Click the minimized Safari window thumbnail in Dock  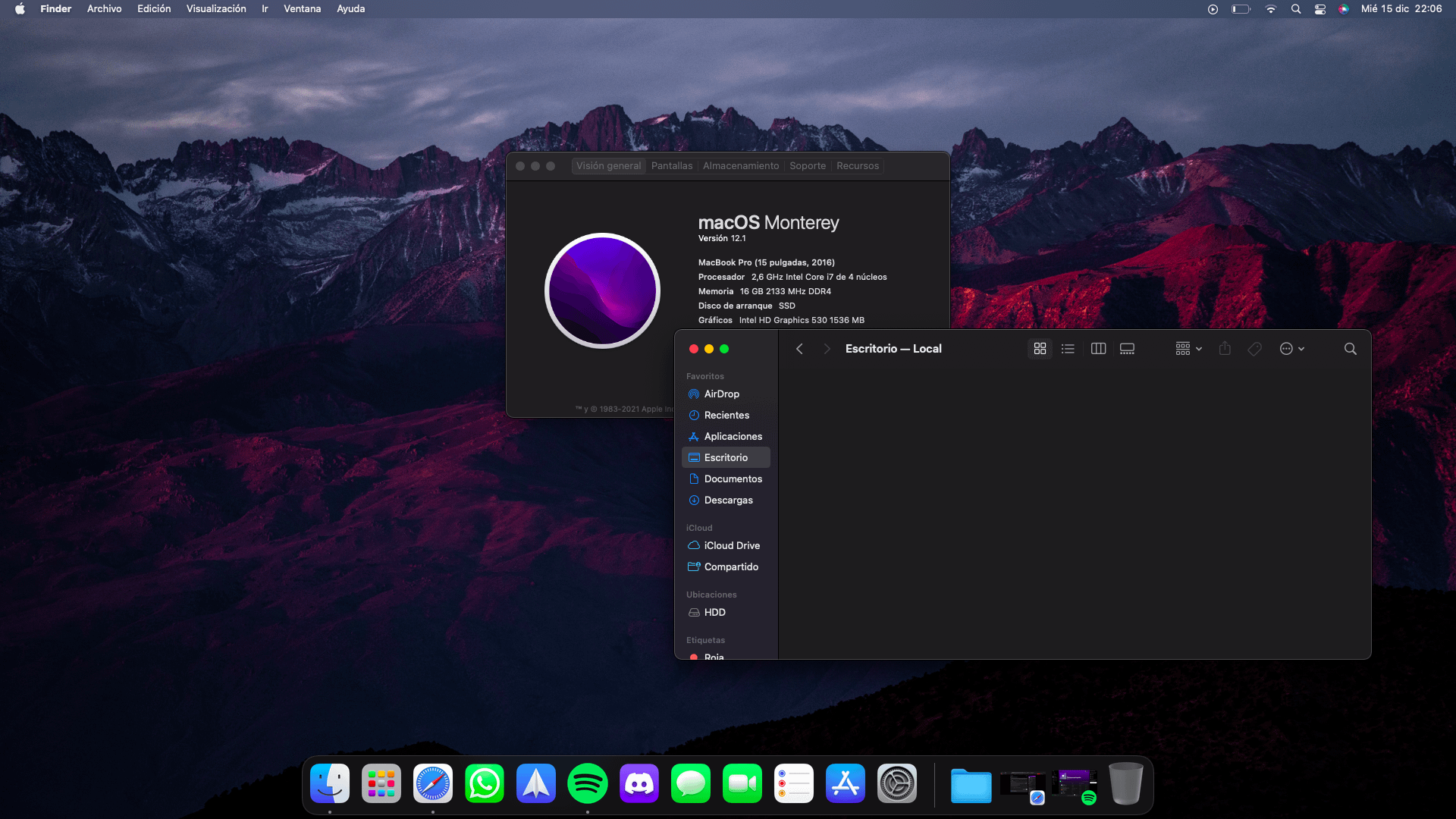coord(1022,786)
